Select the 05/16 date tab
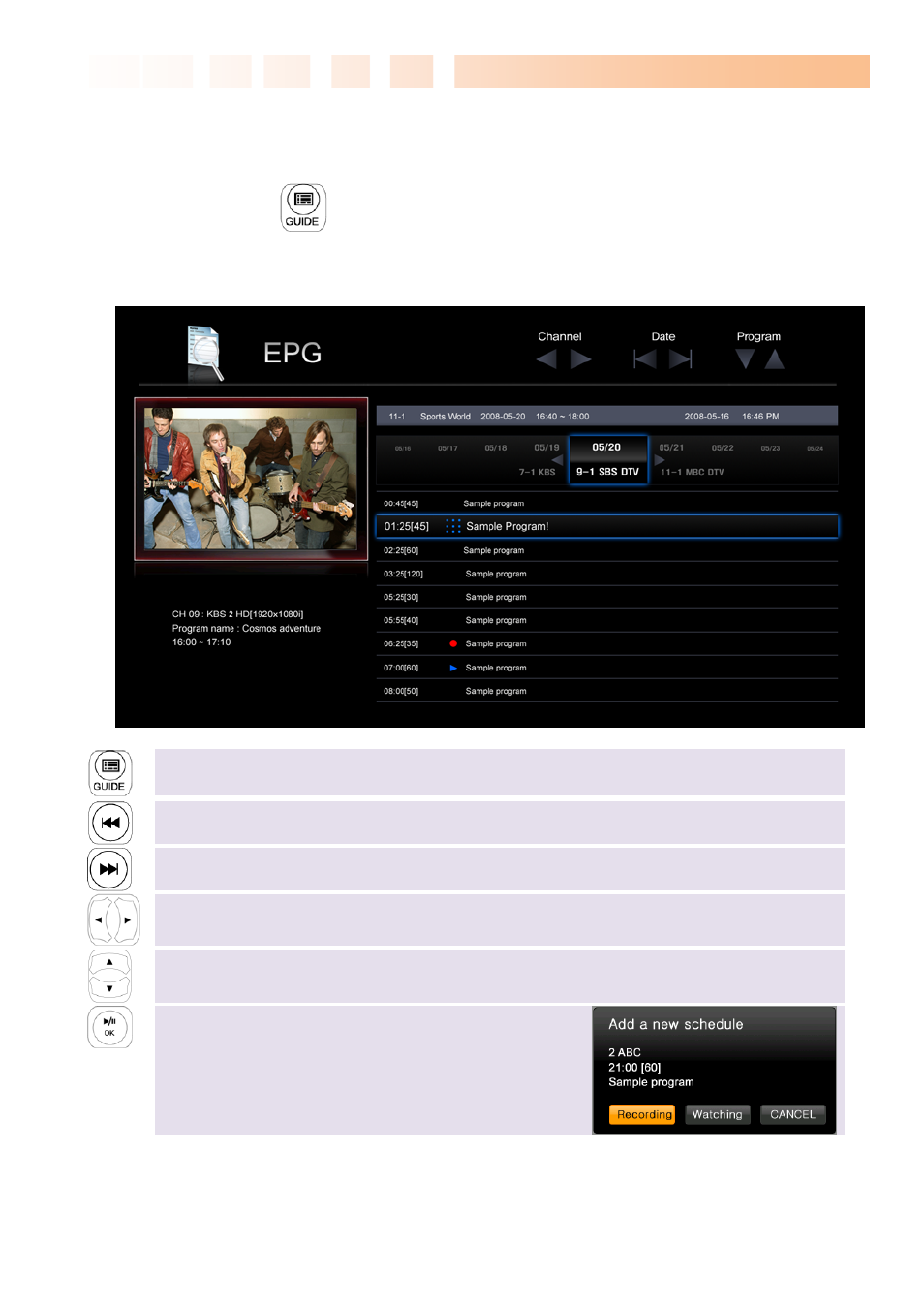The width and height of the screenshot is (924, 1308). 403,449
